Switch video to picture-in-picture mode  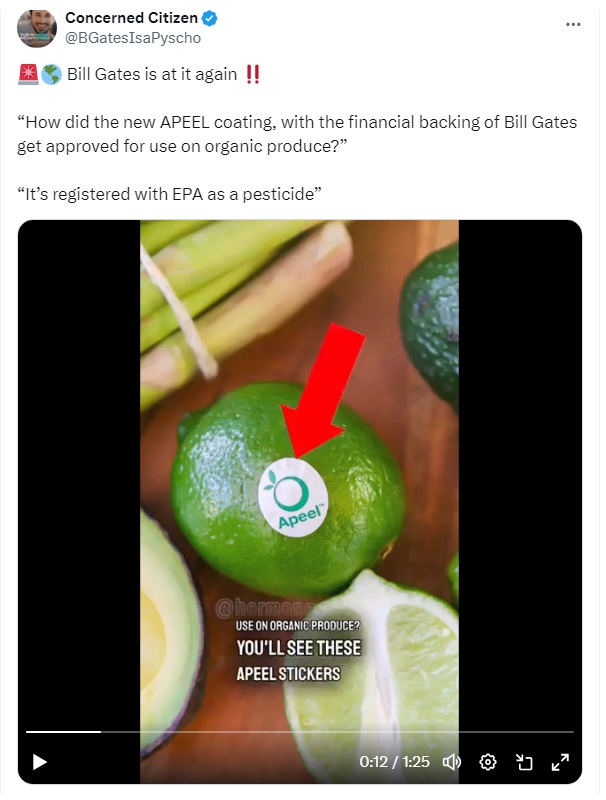(x=524, y=762)
